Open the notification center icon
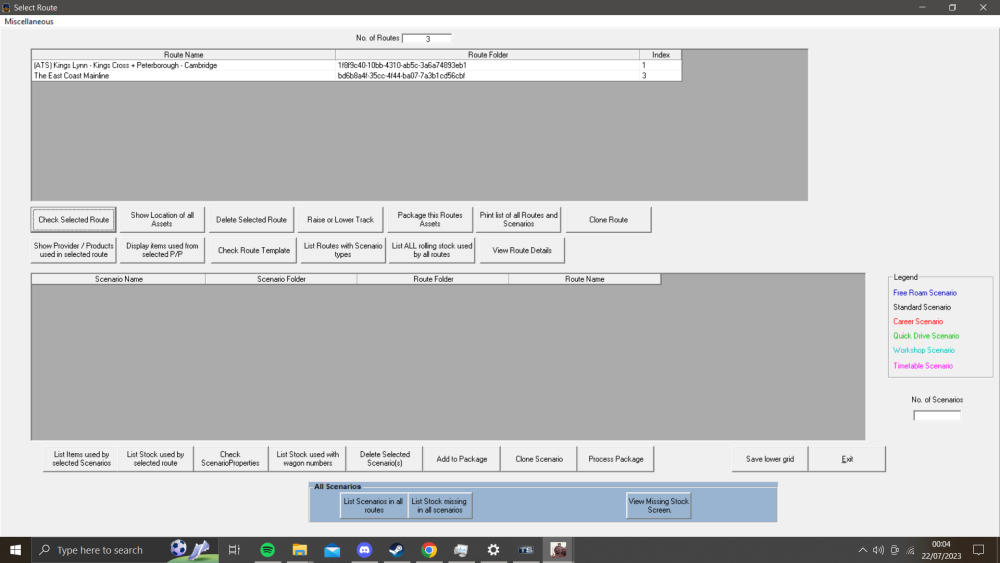Viewport: 1000px width, 563px height. click(x=978, y=550)
